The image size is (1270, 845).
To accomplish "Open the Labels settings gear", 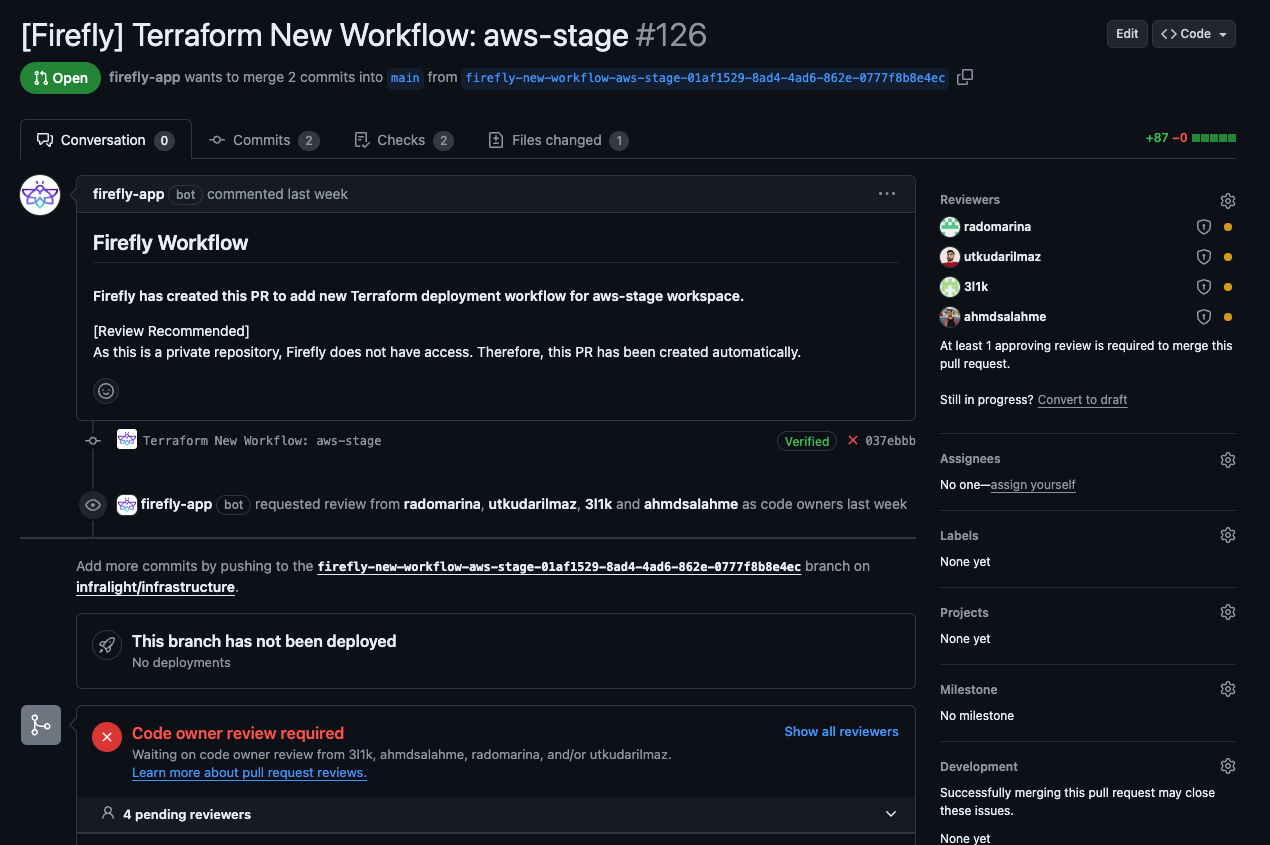I will (1228, 535).
